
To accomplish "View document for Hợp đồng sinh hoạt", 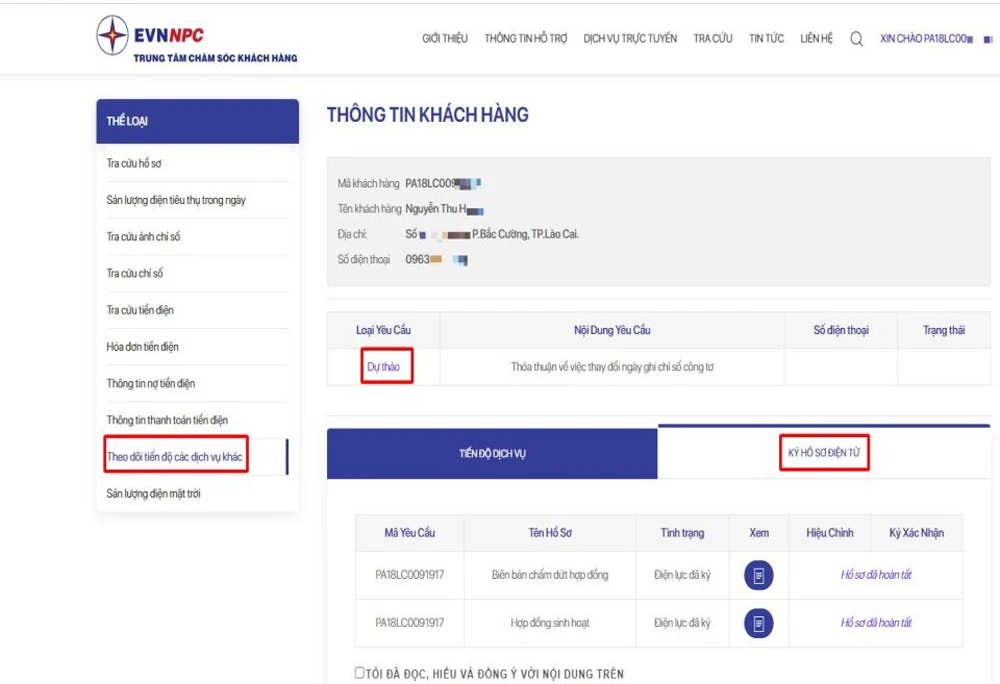I will [x=758, y=623].
